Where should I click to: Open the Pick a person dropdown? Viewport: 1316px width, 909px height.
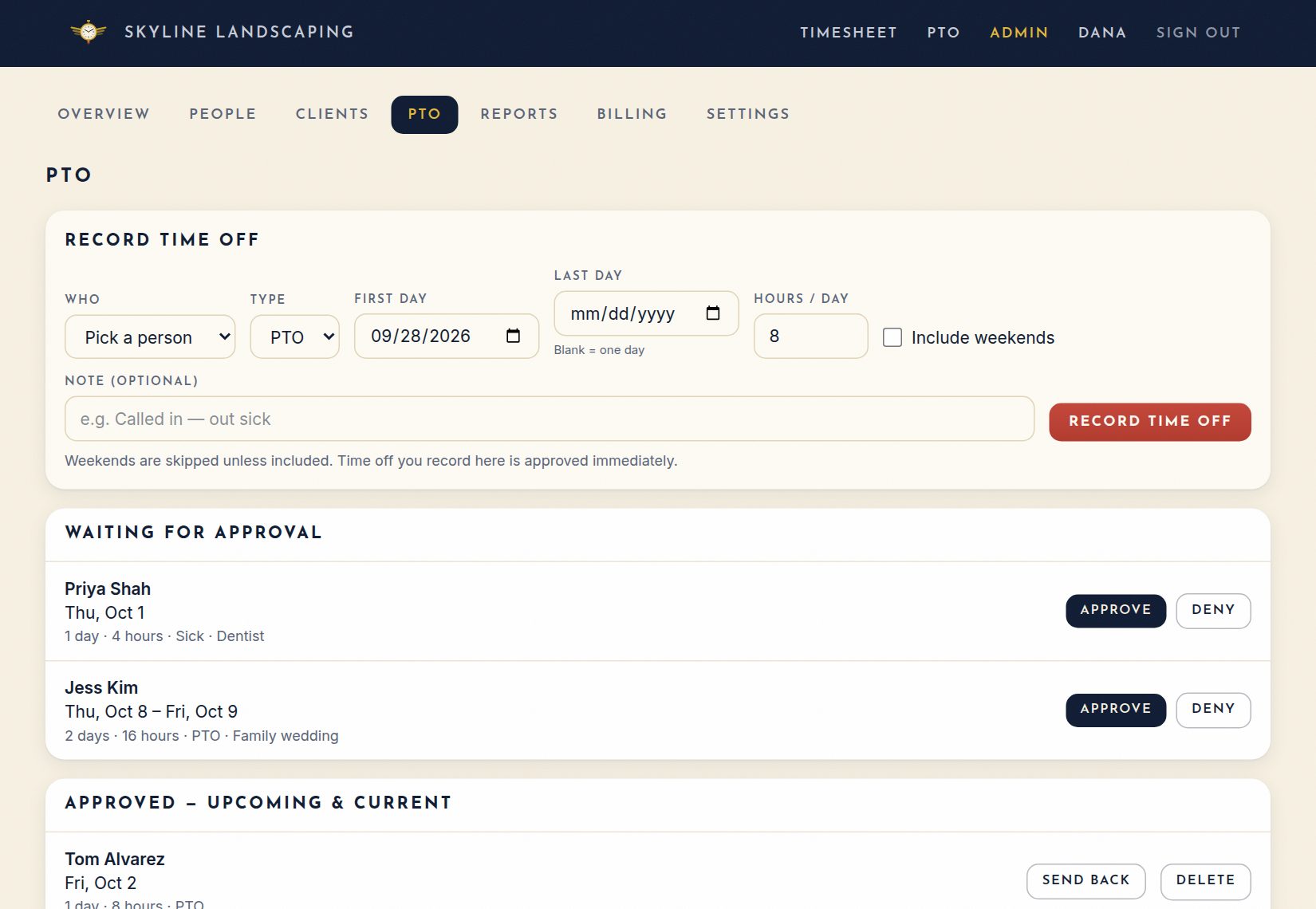point(150,337)
